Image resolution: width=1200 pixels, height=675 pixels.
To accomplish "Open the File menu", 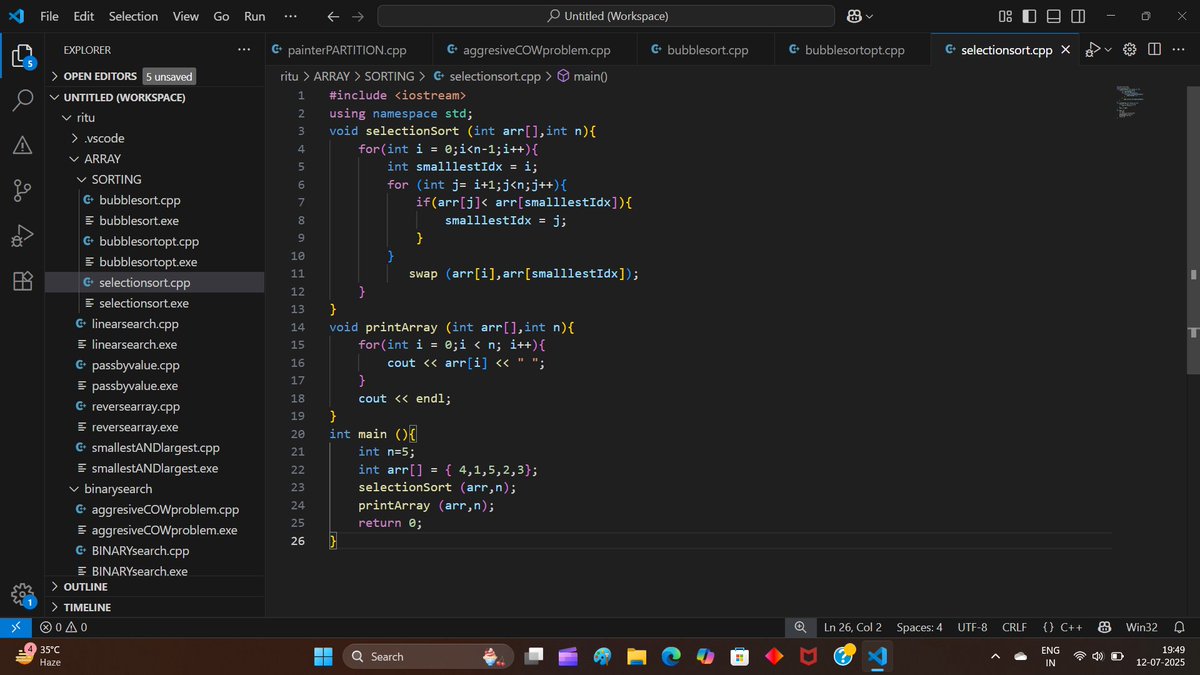I will [x=49, y=16].
